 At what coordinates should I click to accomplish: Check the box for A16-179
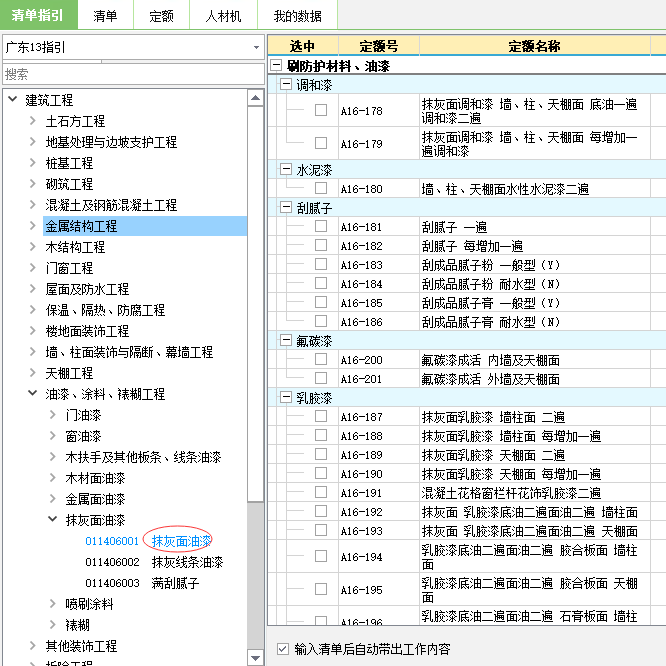point(321,143)
